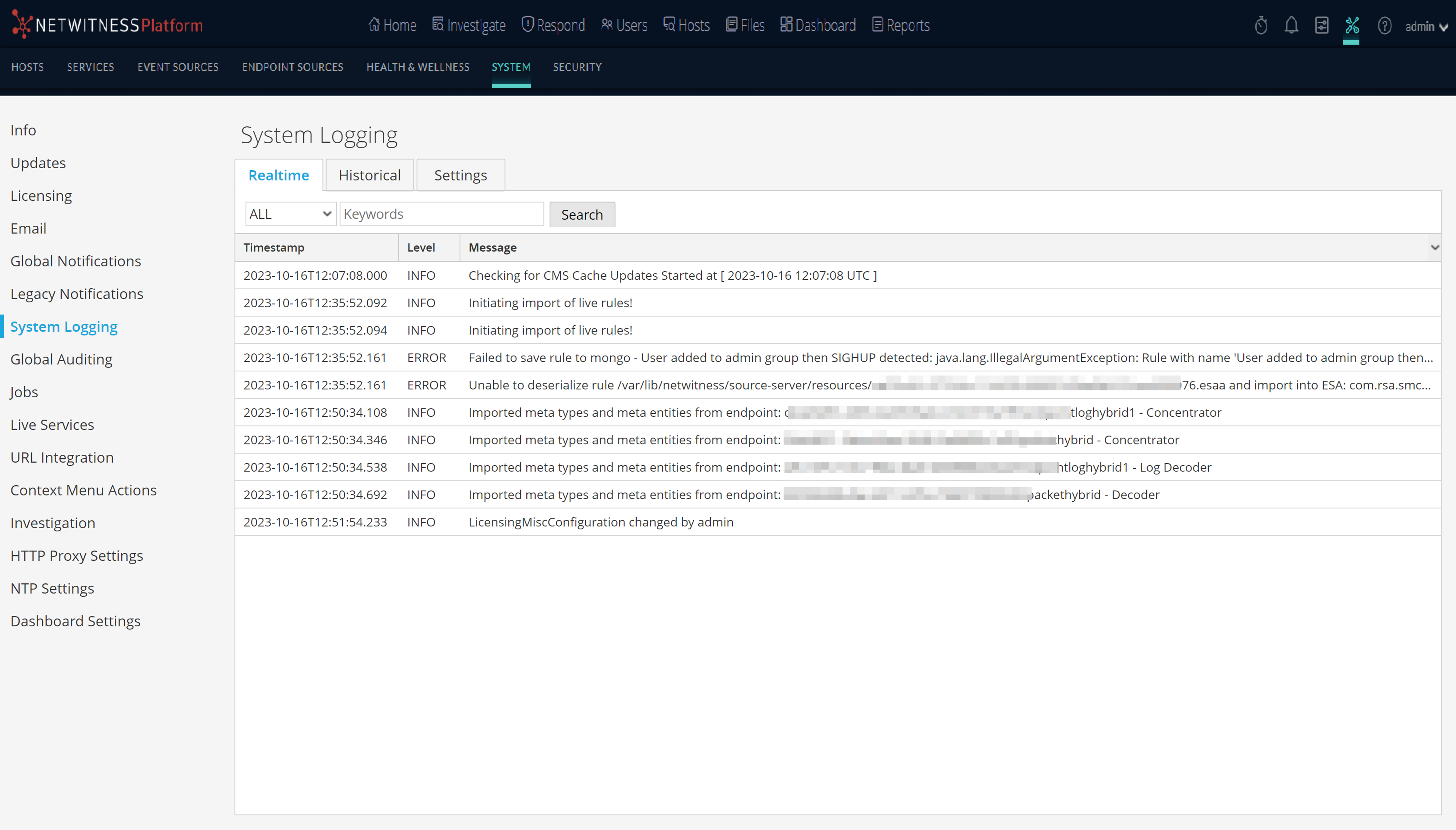
Task: Open Global Auditing in sidebar
Action: tap(61, 359)
